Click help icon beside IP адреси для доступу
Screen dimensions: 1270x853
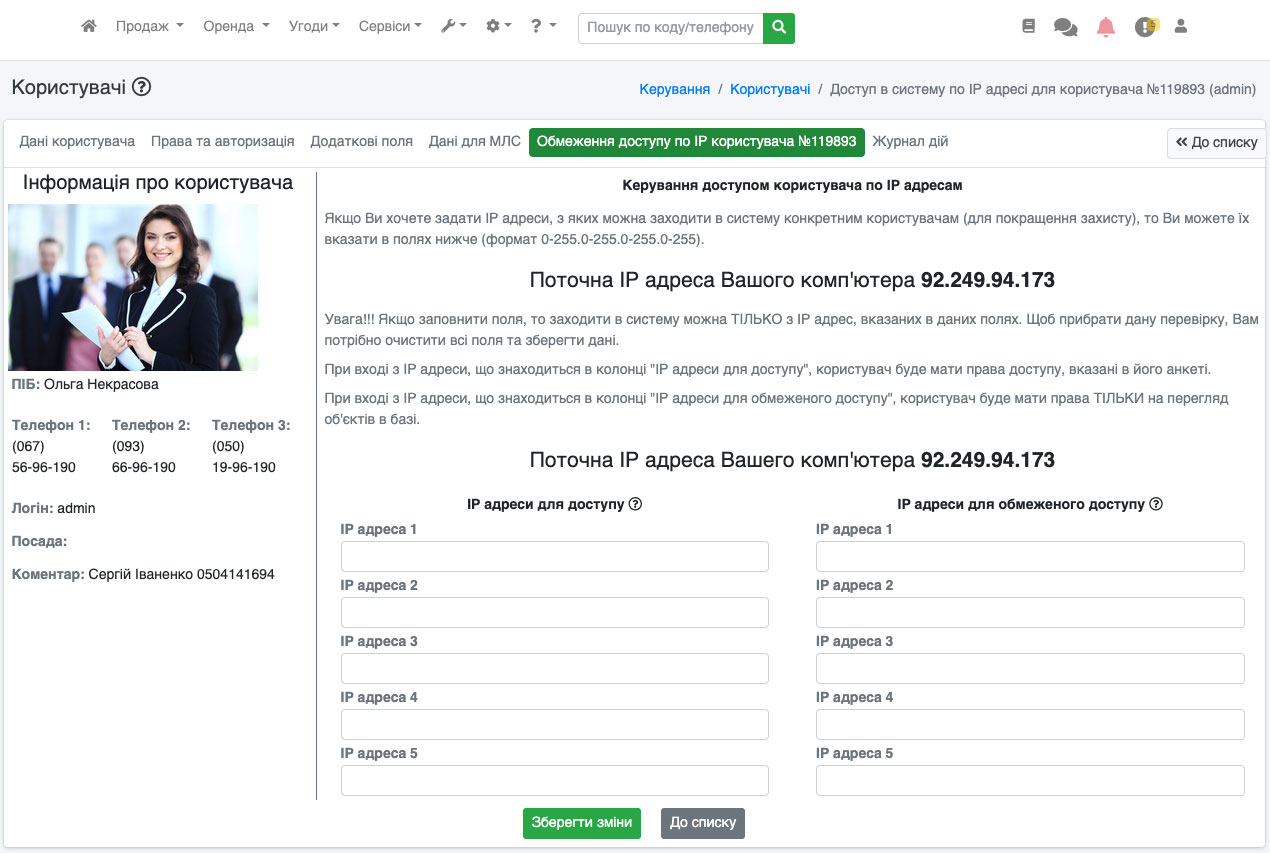click(635, 504)
